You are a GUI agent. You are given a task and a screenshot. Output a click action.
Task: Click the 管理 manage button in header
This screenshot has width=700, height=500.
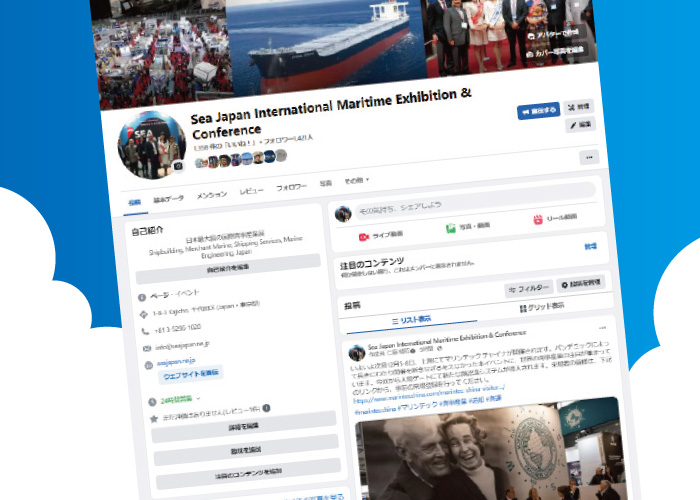click(579, 107)
